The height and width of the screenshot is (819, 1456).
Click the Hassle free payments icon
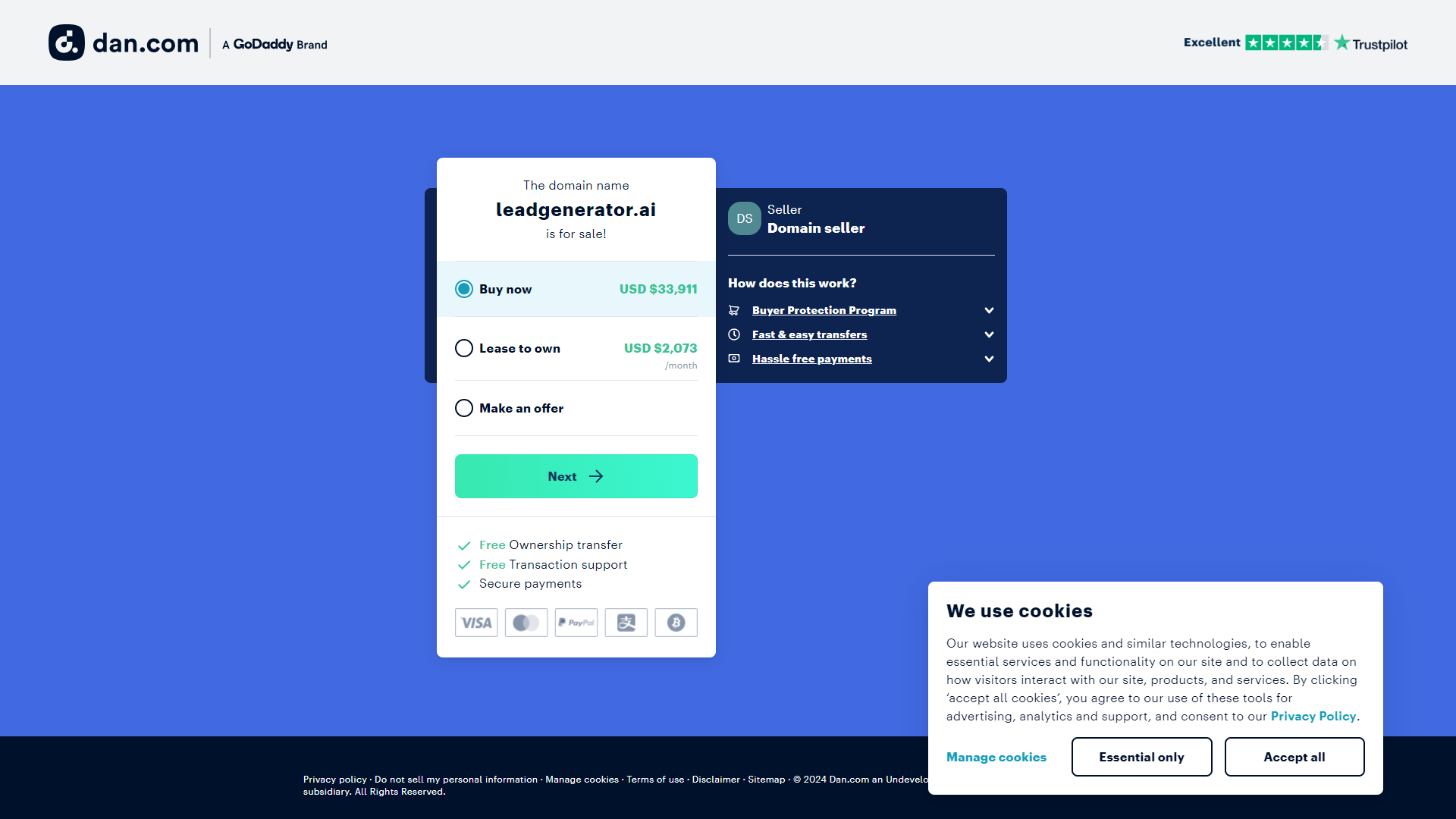click(x=735, y=358)
